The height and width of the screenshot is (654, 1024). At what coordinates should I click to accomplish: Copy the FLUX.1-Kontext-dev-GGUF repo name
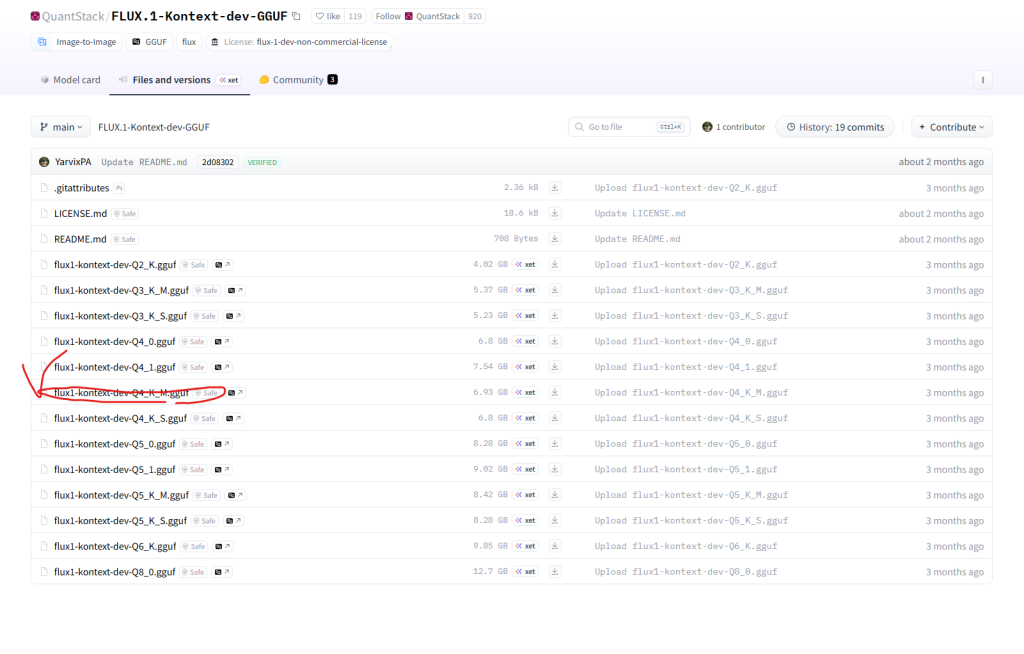point(296,17)
